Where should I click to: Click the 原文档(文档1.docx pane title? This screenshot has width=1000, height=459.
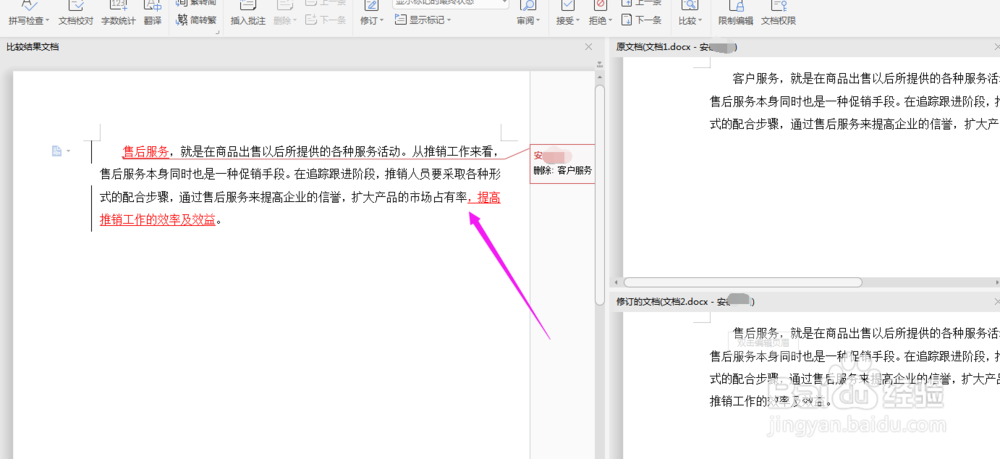point(677,47)
